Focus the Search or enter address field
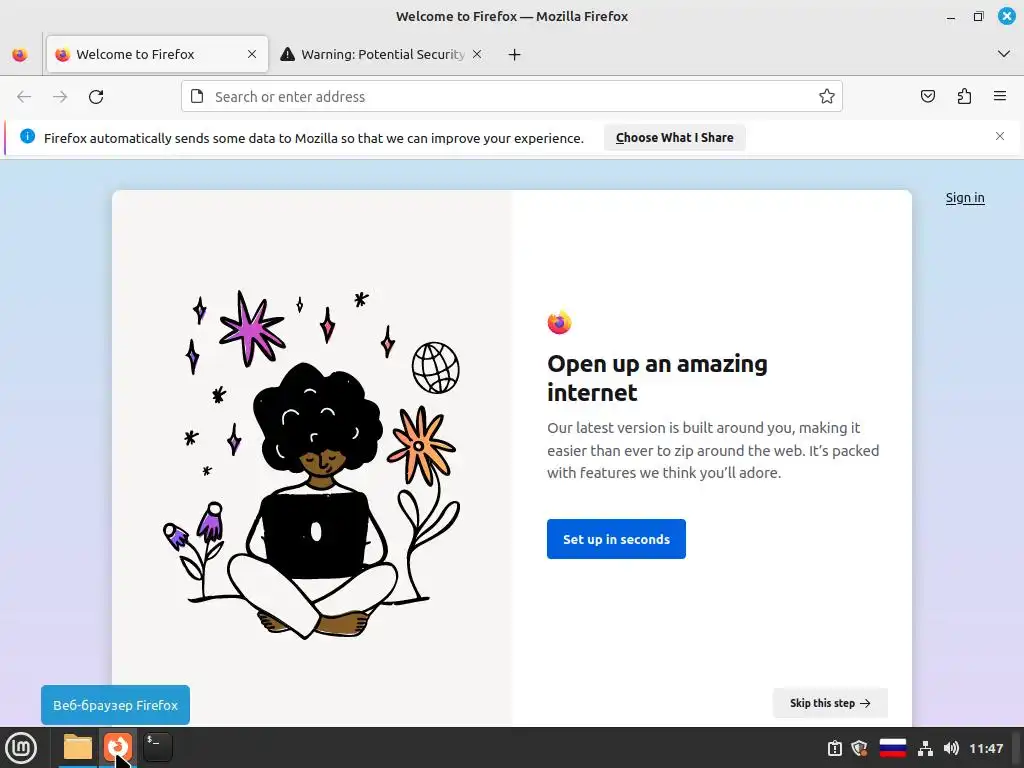 (x=511, y=97)
